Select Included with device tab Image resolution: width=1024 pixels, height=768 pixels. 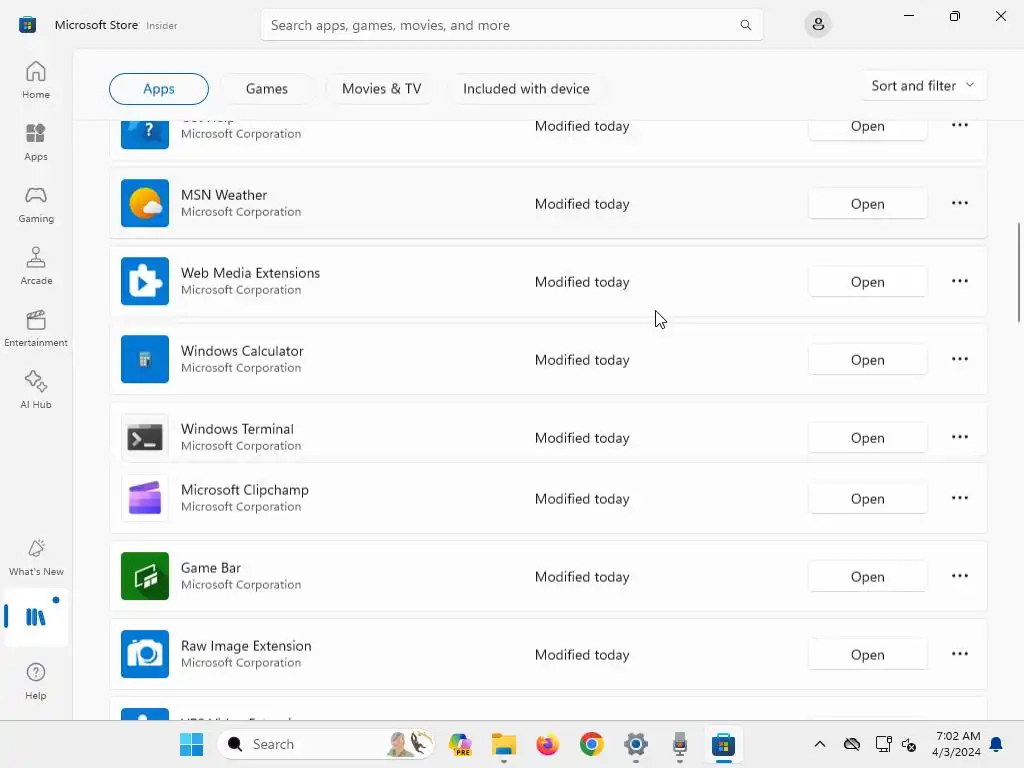click(526, 89)
